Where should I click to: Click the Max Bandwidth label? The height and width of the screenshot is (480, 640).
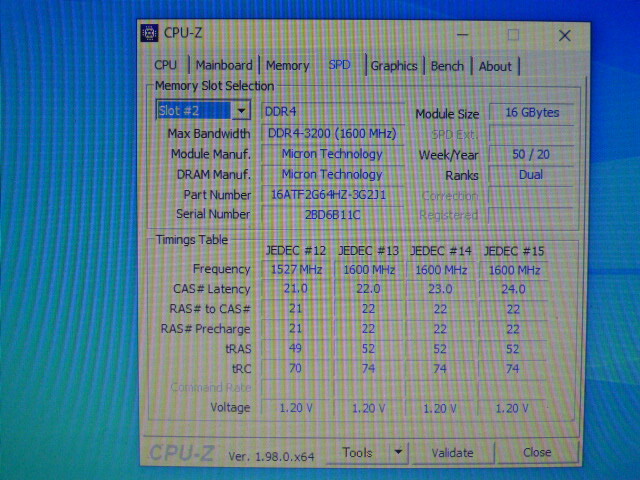point(209,133)
